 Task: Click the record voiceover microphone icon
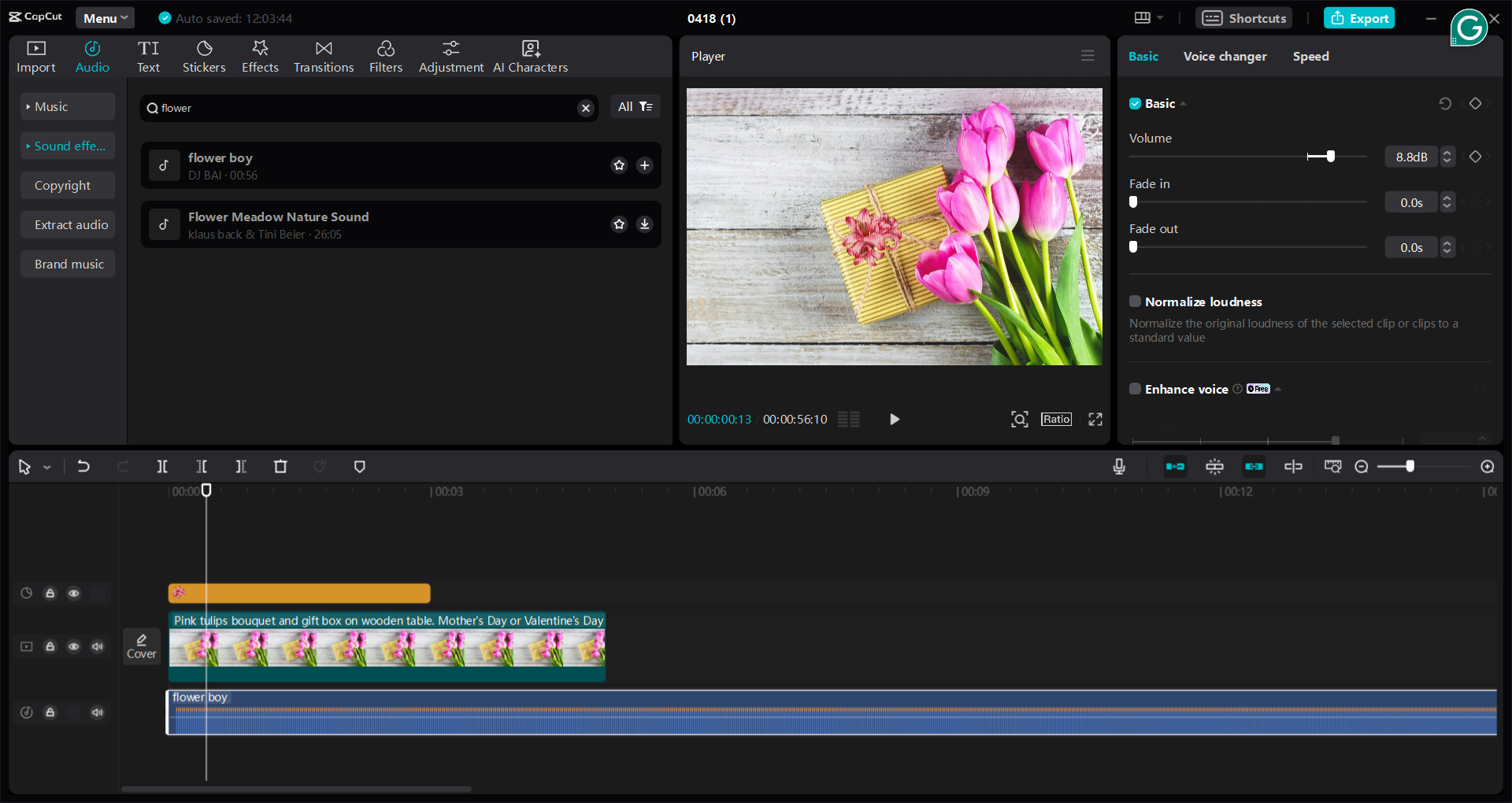1119,467
